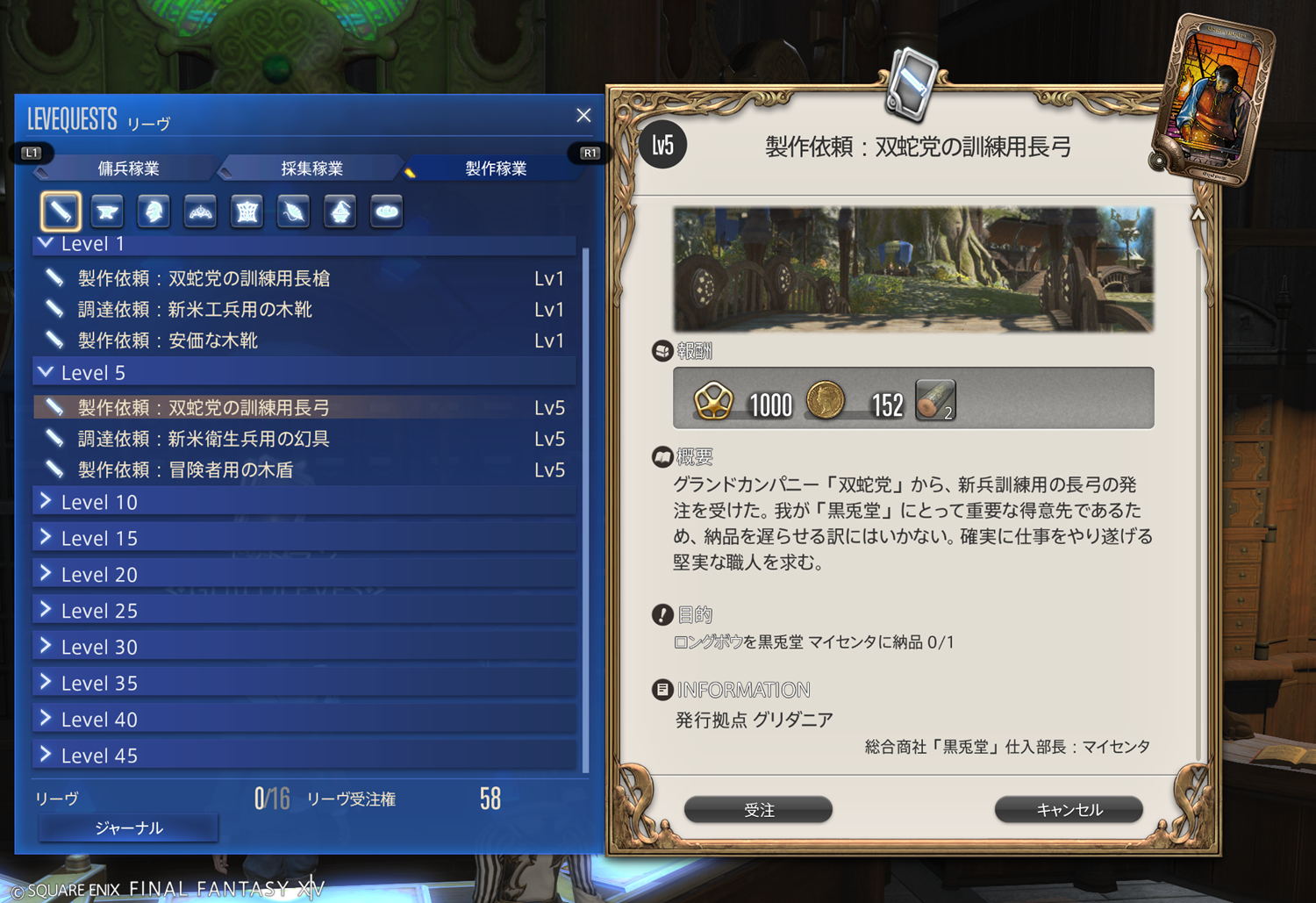The height and width of the screenshot is (903, 1316).
Task: Expand the Level 30 leve group
Action: click(x=304, y=647)
